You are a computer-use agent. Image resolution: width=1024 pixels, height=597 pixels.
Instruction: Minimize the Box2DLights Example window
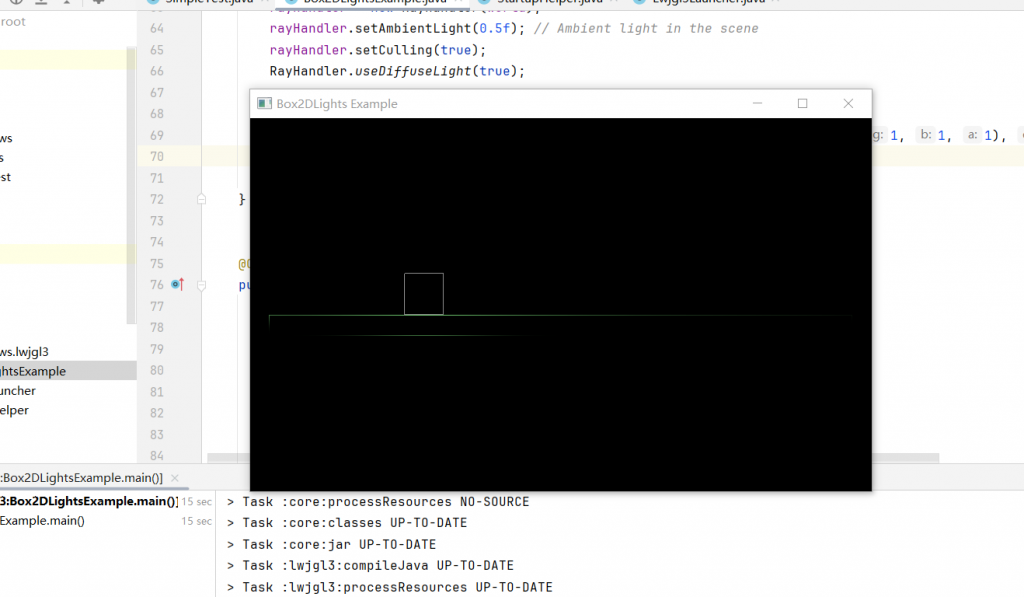point(758,104)
